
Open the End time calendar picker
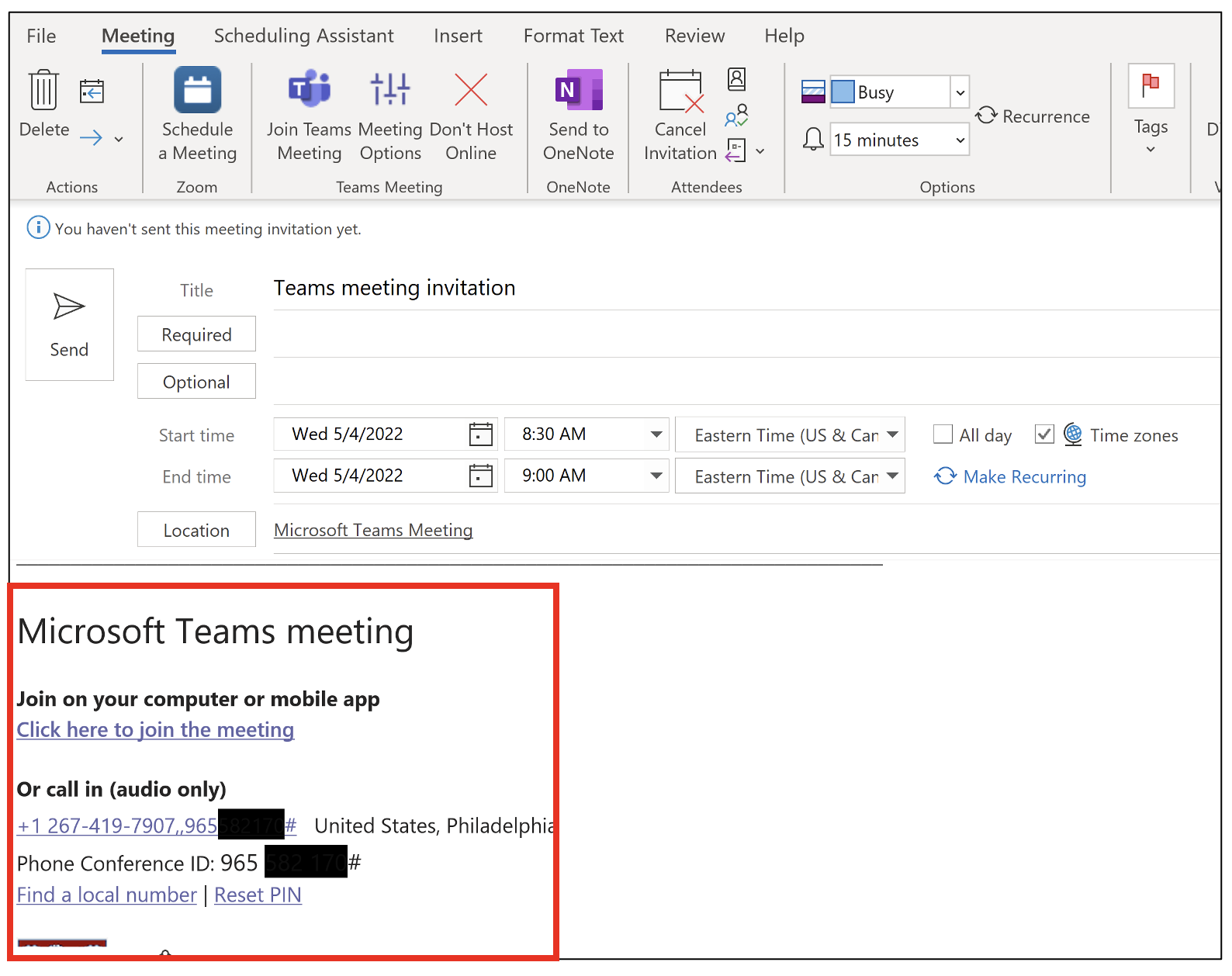click(x=481, y=476)
